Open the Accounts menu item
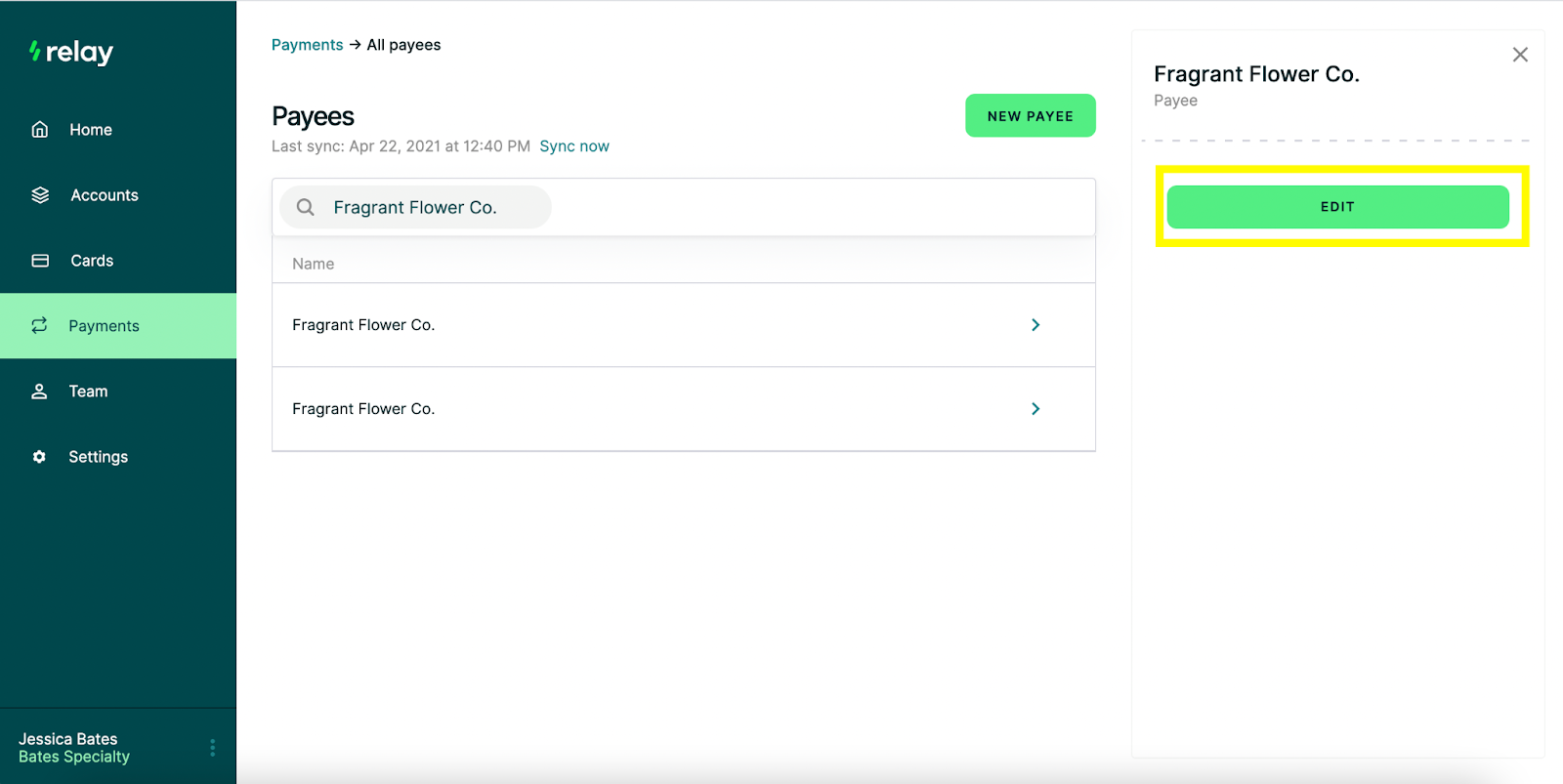This screenshot has width=1563, height=784. click(104, 195)
